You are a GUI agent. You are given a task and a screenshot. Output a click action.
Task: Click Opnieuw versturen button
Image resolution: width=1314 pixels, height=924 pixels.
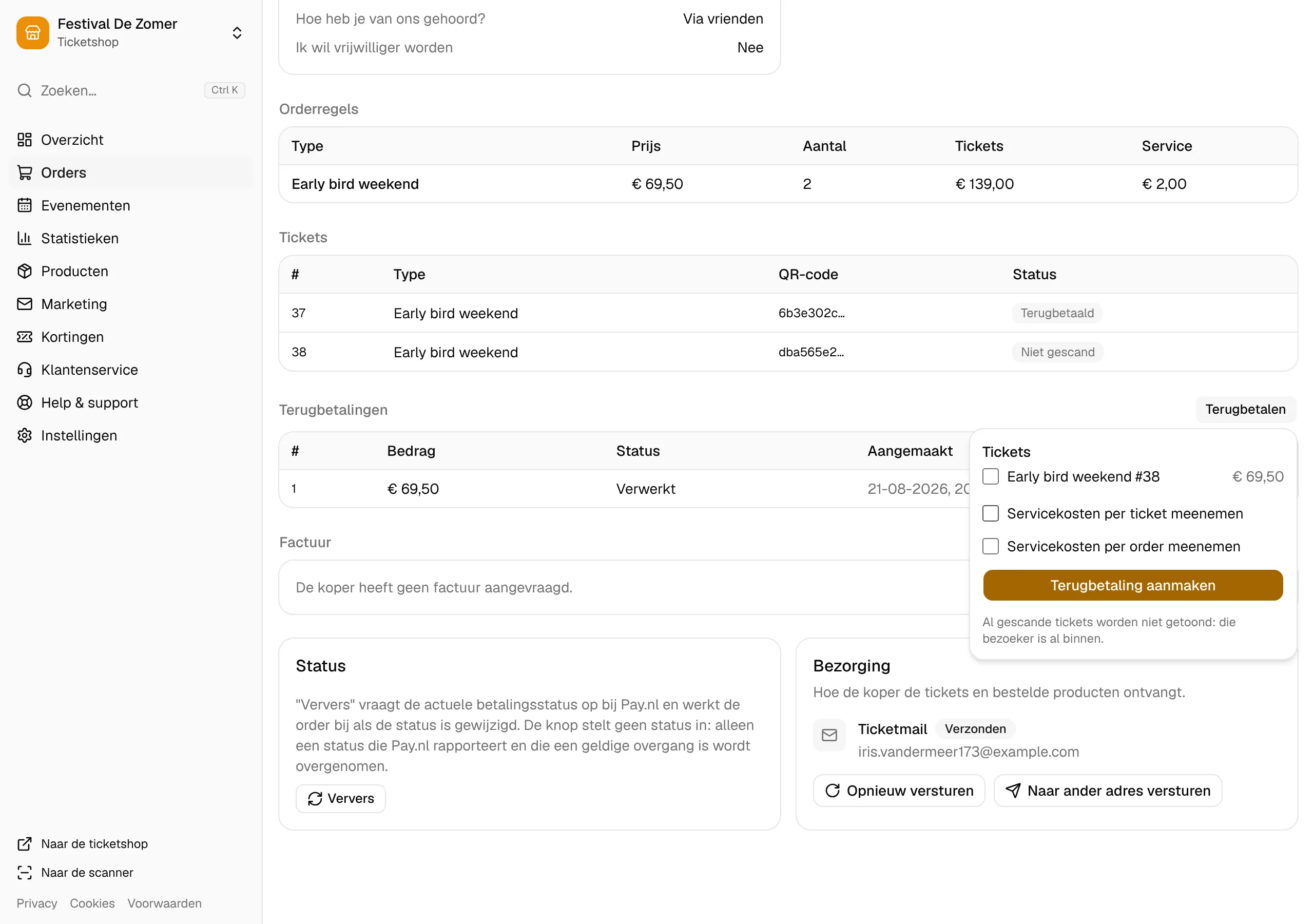point(899,791)
